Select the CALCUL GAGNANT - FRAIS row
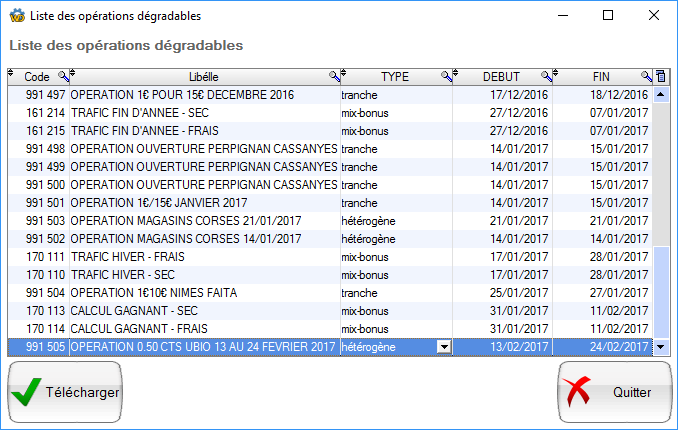678x430 pixels. pyautogui.click(x=200, y=328)
